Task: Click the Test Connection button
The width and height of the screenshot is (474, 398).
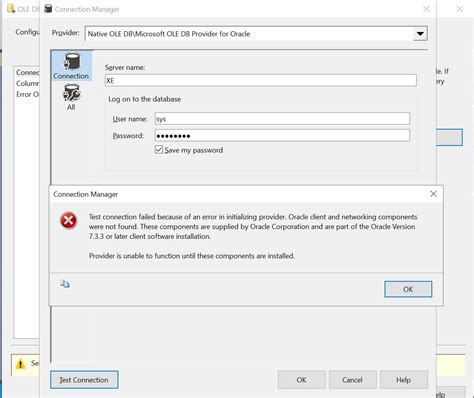Action: pos(84,380)
